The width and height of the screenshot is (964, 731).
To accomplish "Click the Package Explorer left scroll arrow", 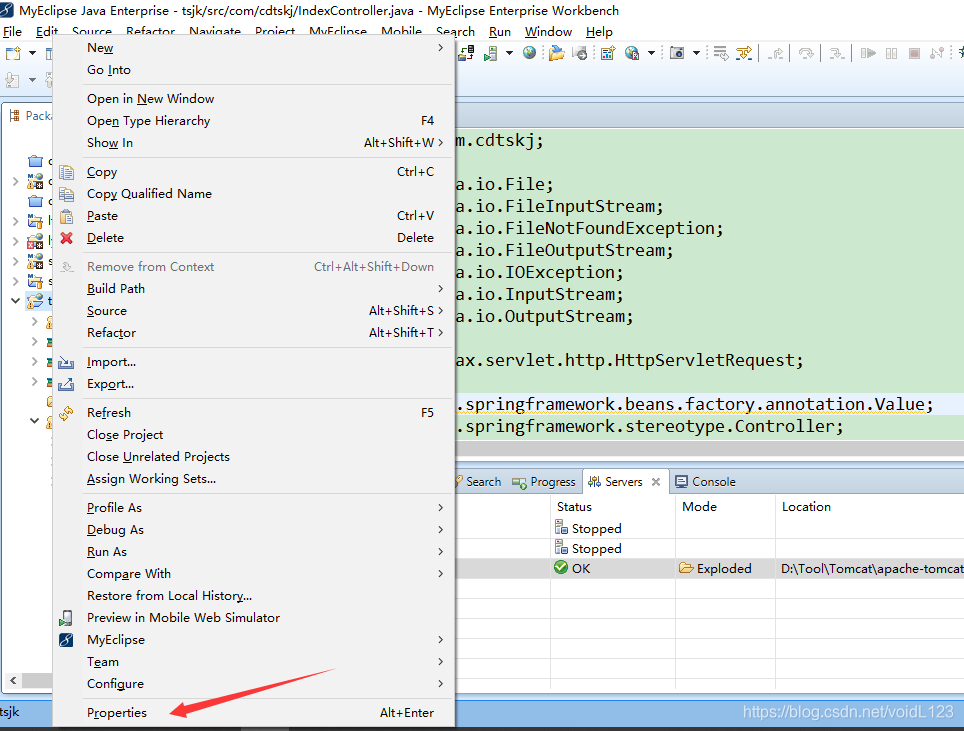I will point(13,681).
